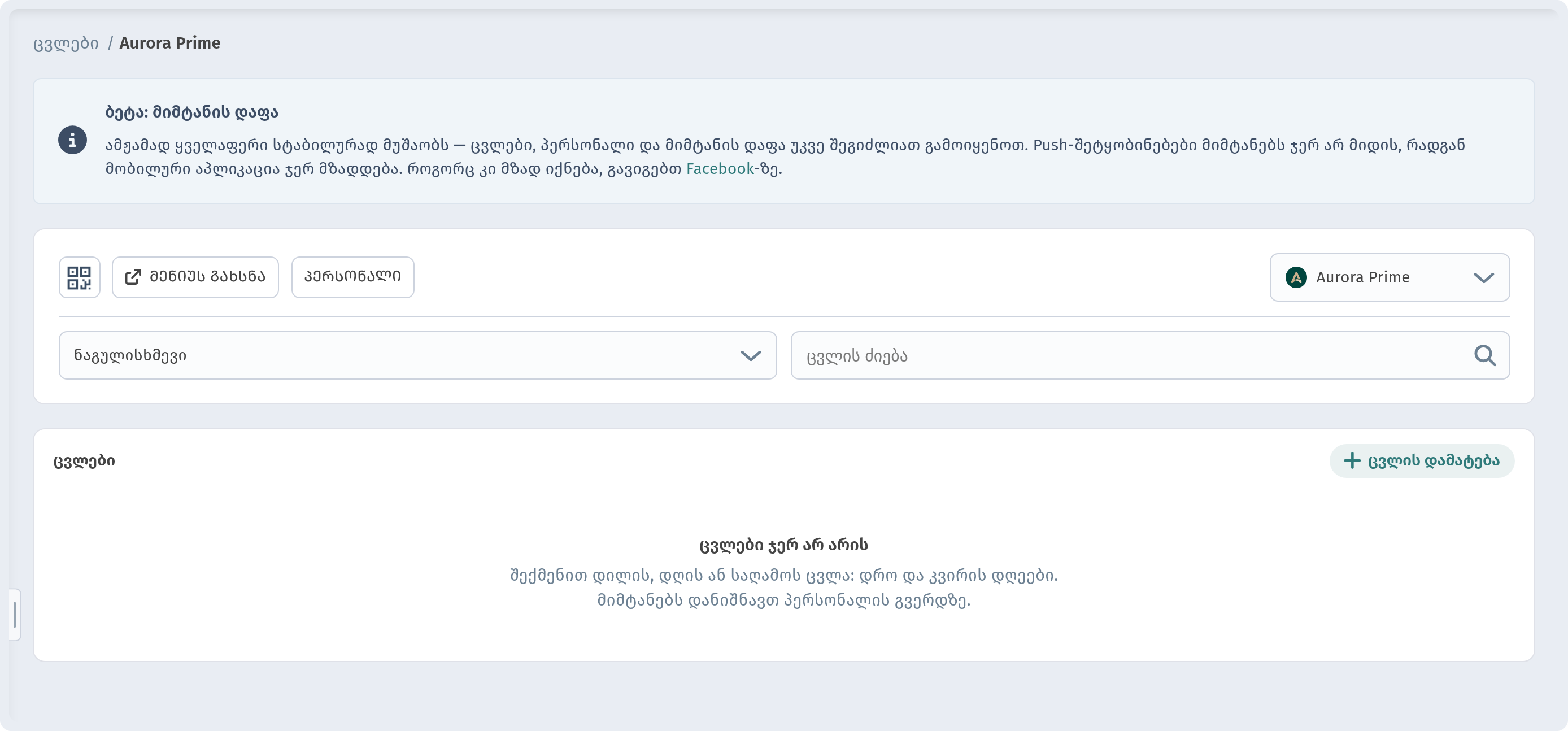Follow the Facebook link in the banner
Viewport: 1568px width, 731px height.
[720, 168]
